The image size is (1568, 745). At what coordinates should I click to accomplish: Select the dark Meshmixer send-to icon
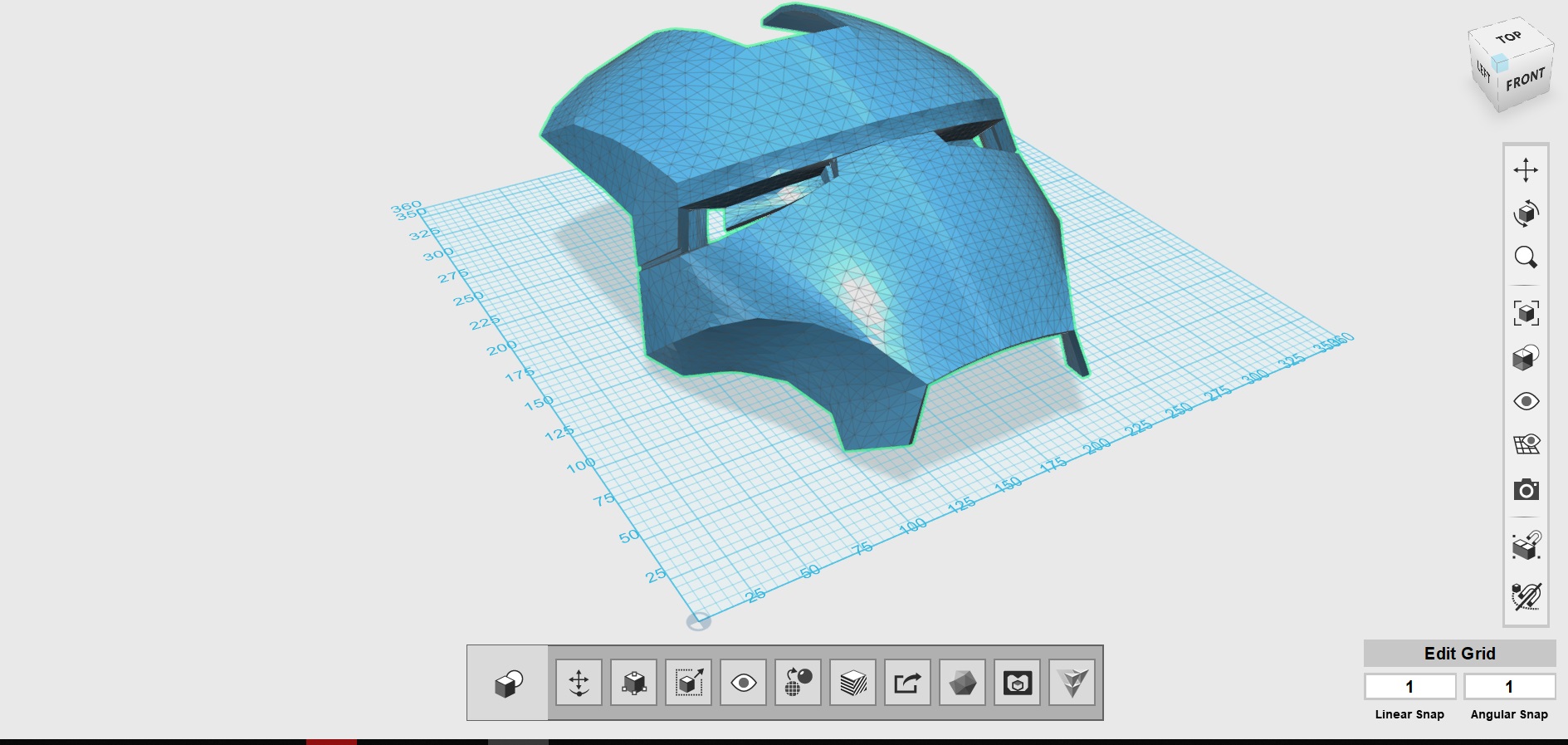tap(962, 683)
